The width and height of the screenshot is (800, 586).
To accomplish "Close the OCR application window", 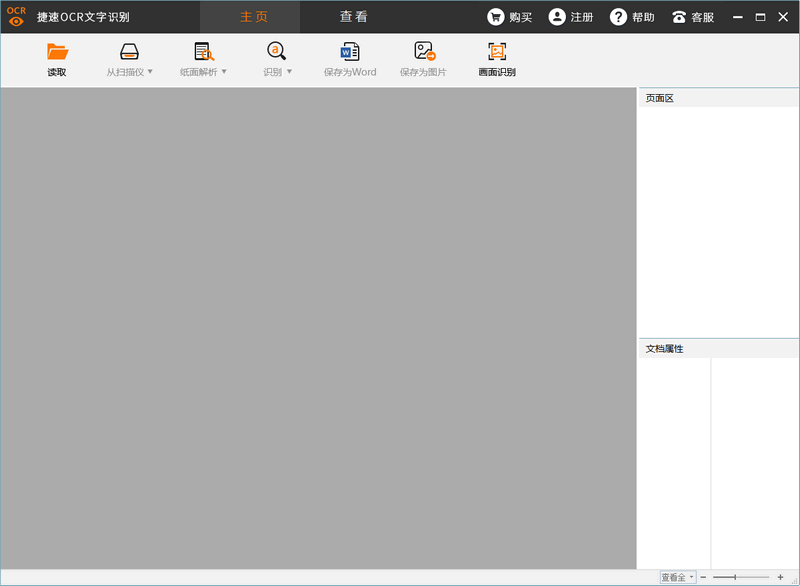I will (x=783, y=17).
